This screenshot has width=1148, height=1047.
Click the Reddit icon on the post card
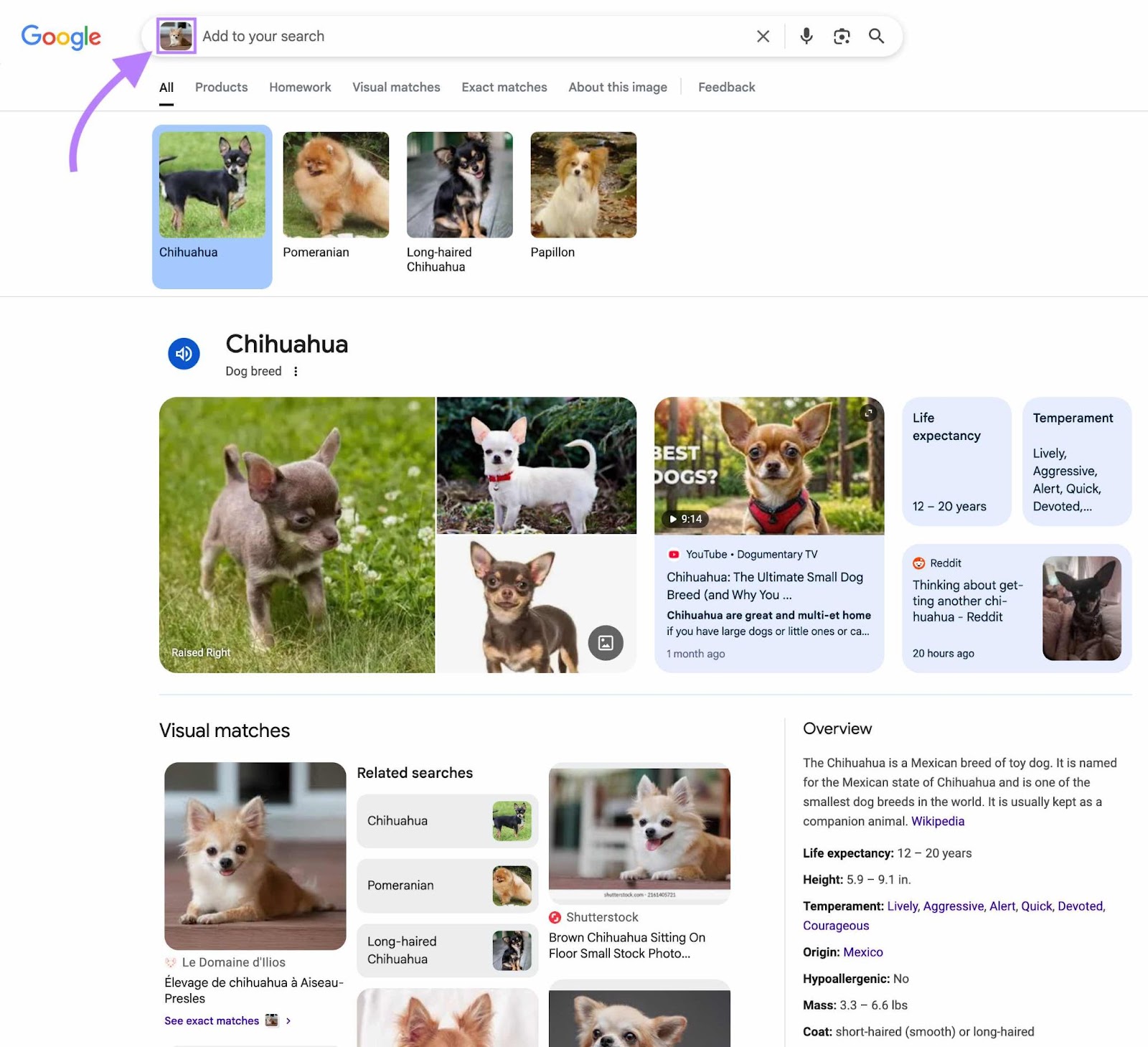[x=919, y=563]
